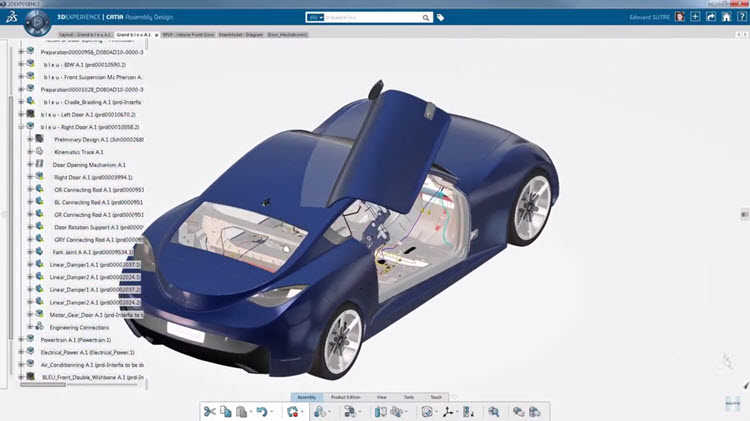Click the Copy icon in bottom toolbar

[x=226, y=411]
